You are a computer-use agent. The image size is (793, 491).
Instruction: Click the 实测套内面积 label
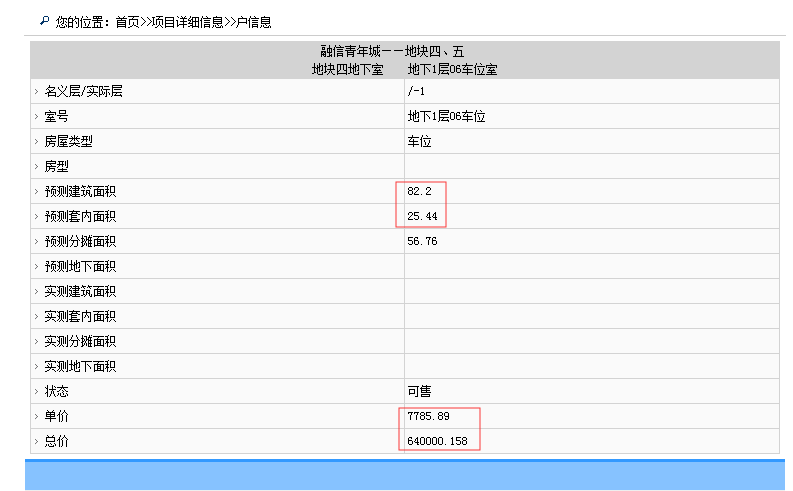pos(80,317)
